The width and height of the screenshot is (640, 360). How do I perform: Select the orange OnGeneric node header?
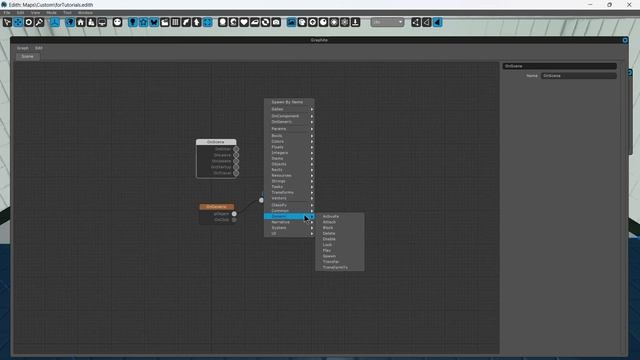point(217,207)
